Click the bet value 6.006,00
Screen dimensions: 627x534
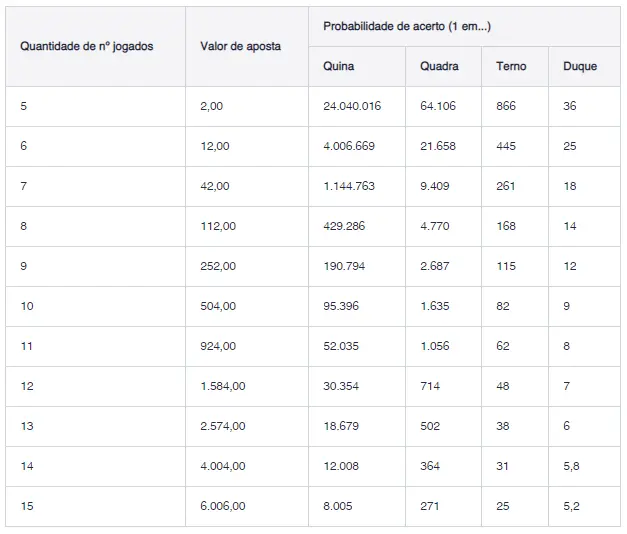(x=223, y=506)
